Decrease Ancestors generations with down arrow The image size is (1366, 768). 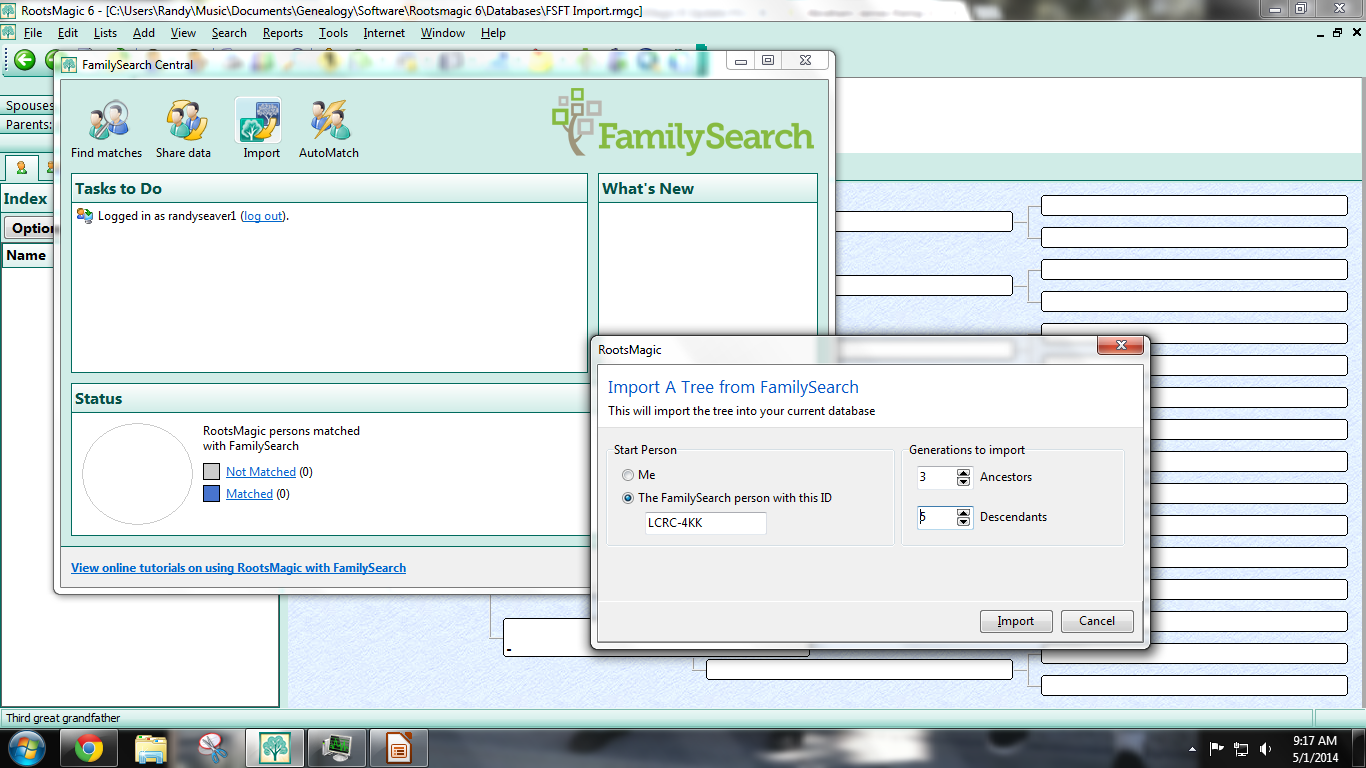(964, 482)
